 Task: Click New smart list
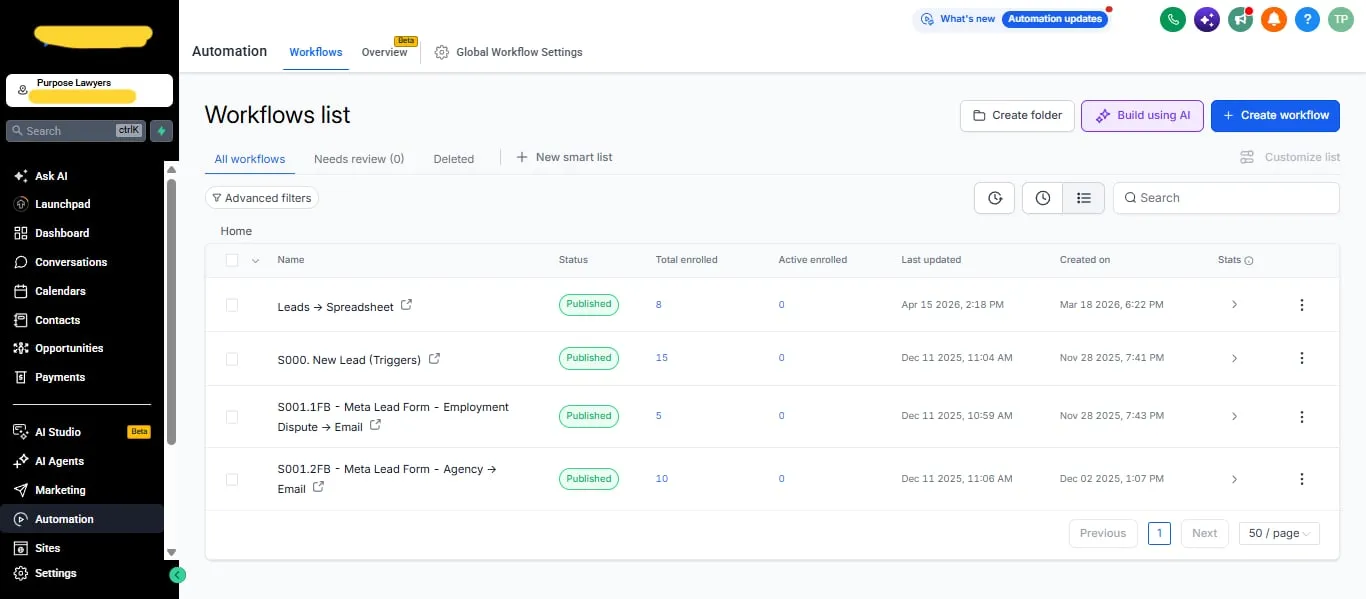(x=564, y=158)
